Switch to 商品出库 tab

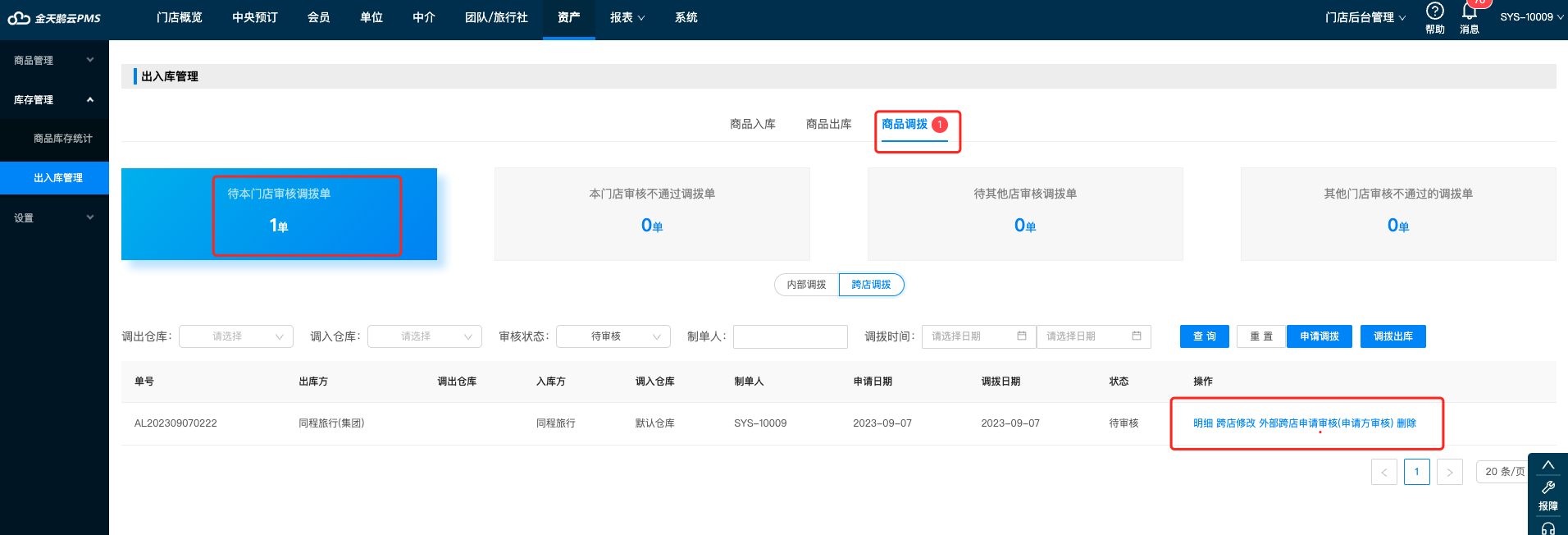(x=829, y=124)
